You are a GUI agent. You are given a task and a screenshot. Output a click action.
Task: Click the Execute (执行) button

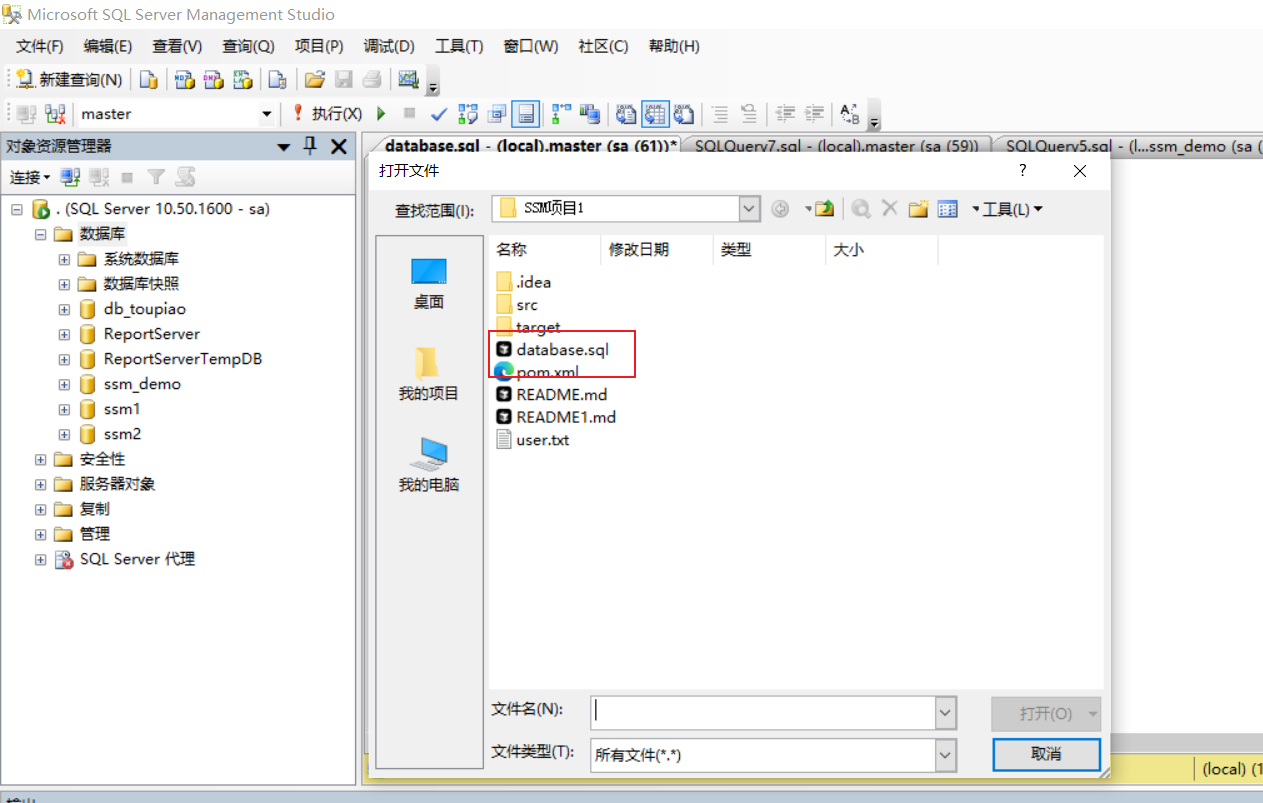[x=327, y=114]
